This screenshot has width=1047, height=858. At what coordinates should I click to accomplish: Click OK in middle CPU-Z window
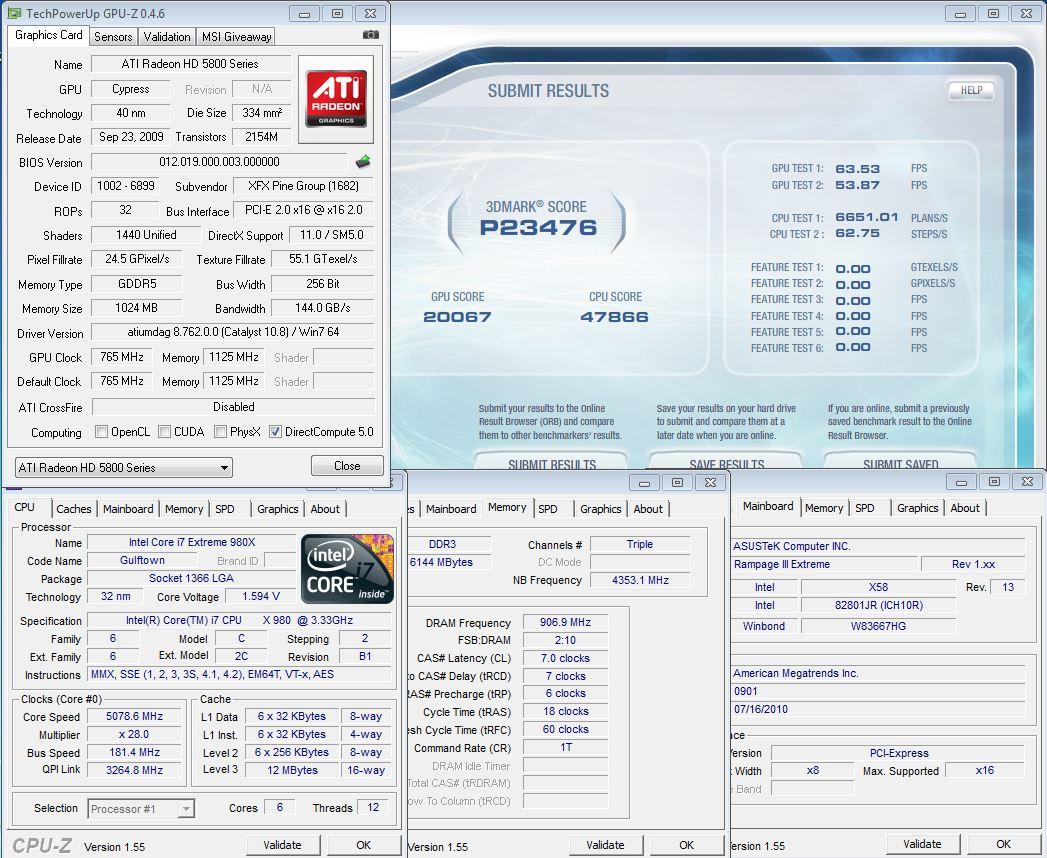click(686, 845)
